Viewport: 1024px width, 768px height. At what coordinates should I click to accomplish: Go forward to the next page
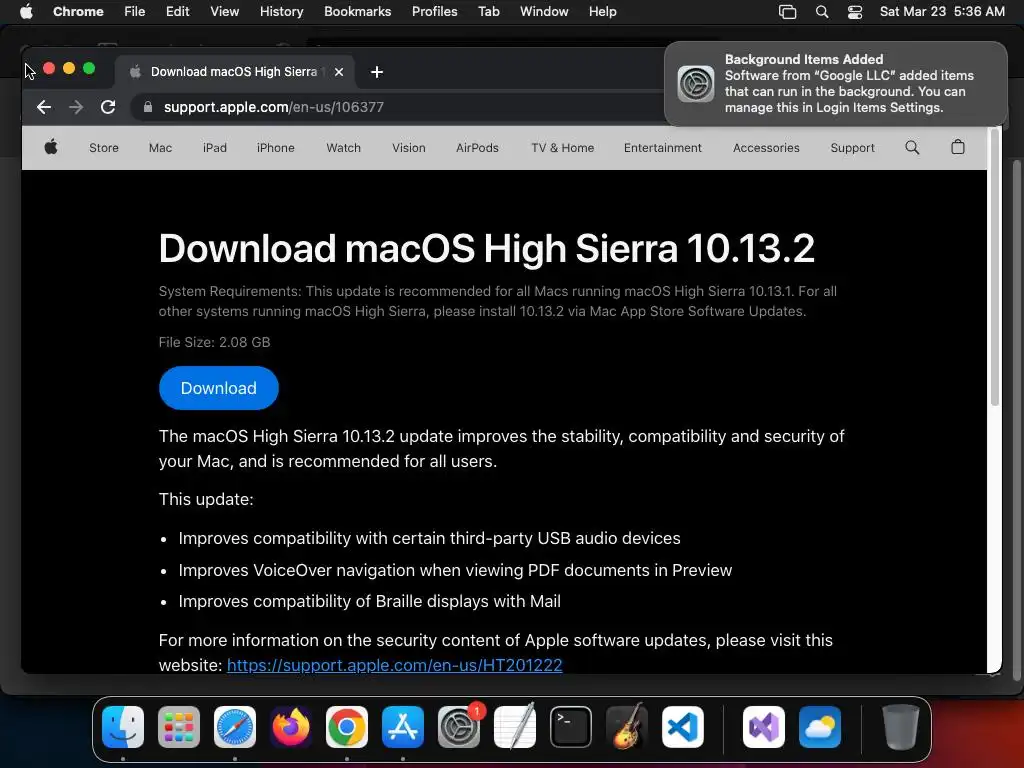76,107
